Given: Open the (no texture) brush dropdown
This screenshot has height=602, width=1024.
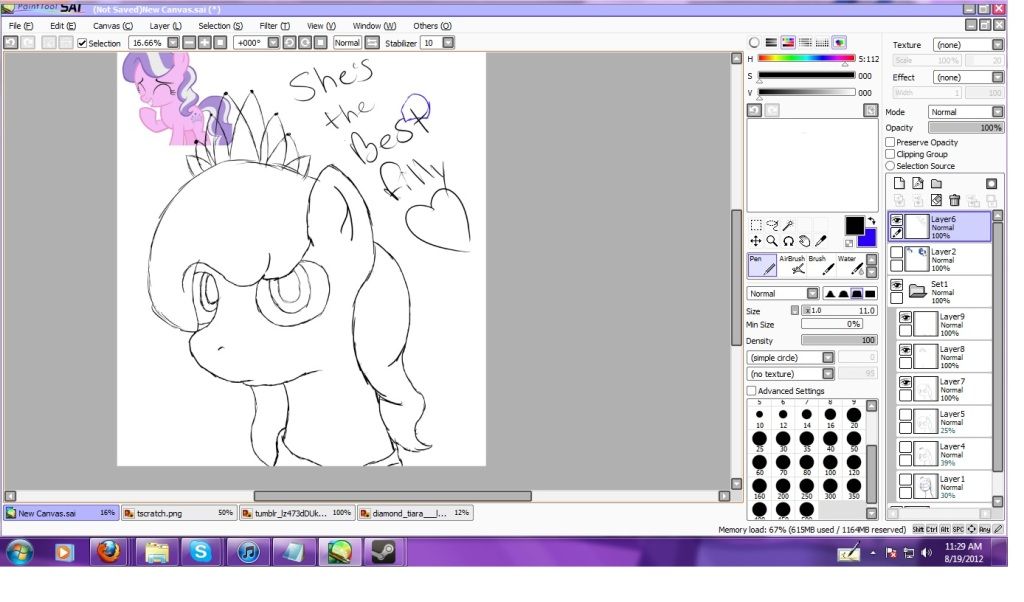Looking at the screenshot, I should click(827, 373).
